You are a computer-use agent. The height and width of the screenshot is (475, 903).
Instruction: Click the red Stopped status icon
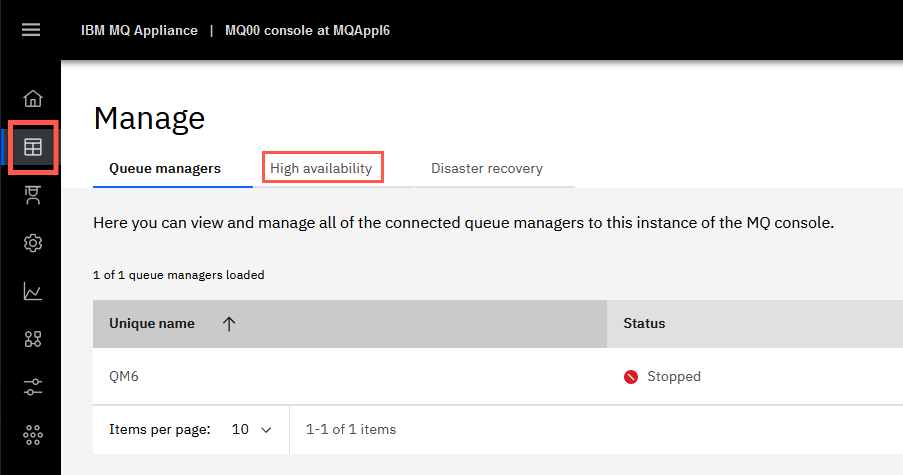(631, 377)
